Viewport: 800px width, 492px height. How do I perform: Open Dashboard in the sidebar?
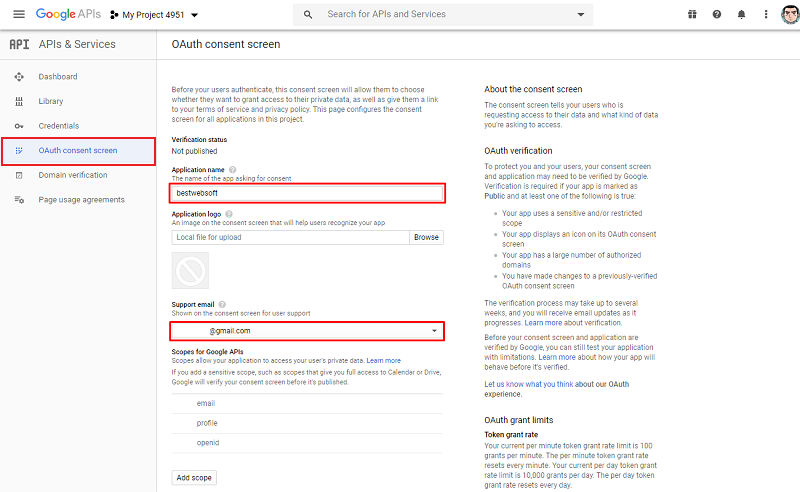(x=58, y=77)
